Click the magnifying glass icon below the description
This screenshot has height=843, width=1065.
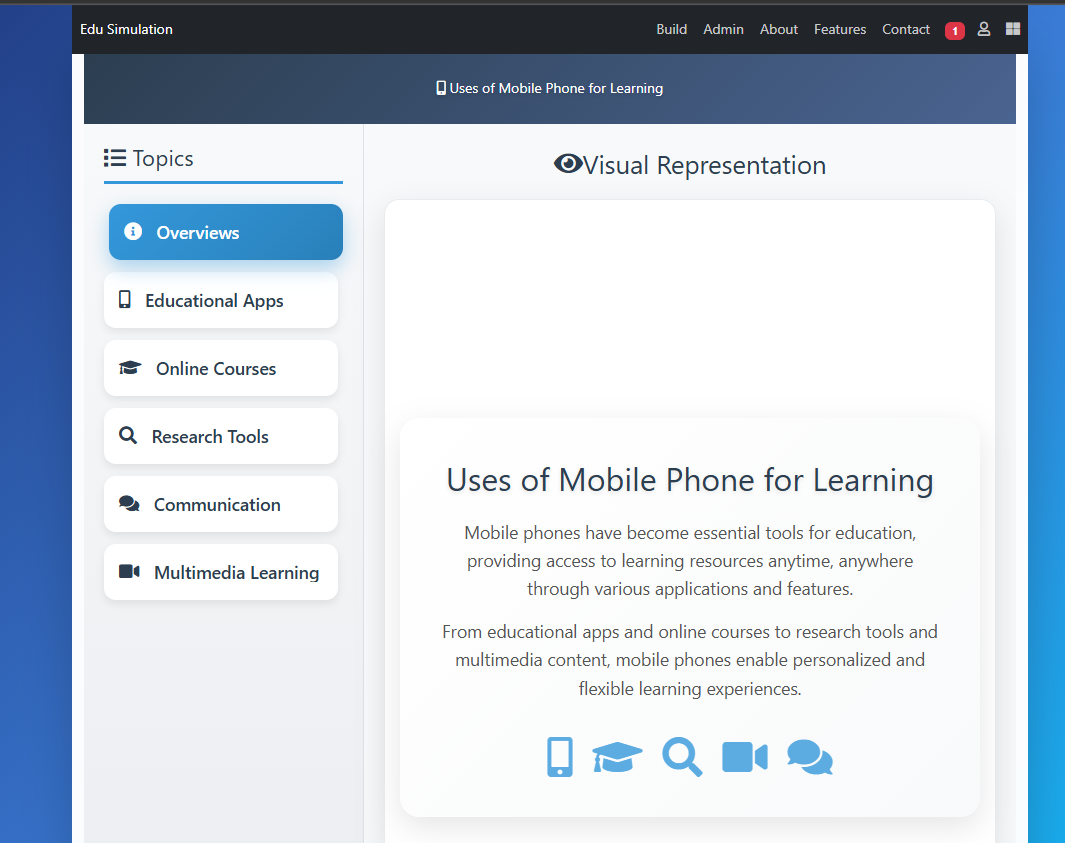click(682, 757)
